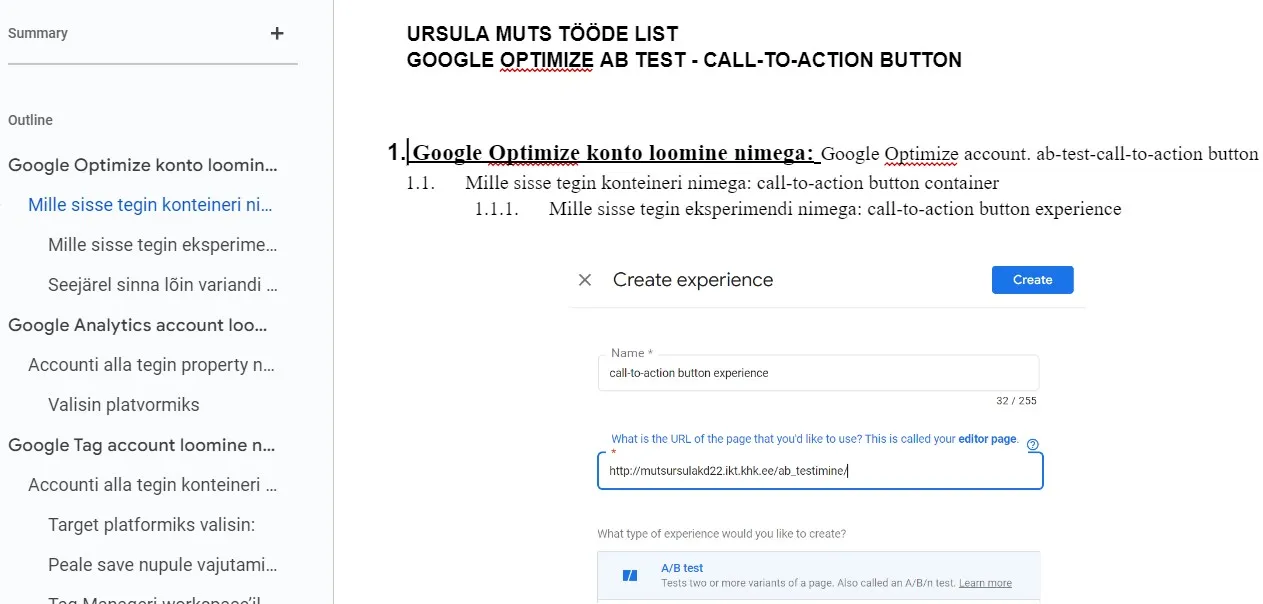Go to 'Google Tag account loomine n…' heading
This screenshot has height=604, width=1263.
[142, 445]
